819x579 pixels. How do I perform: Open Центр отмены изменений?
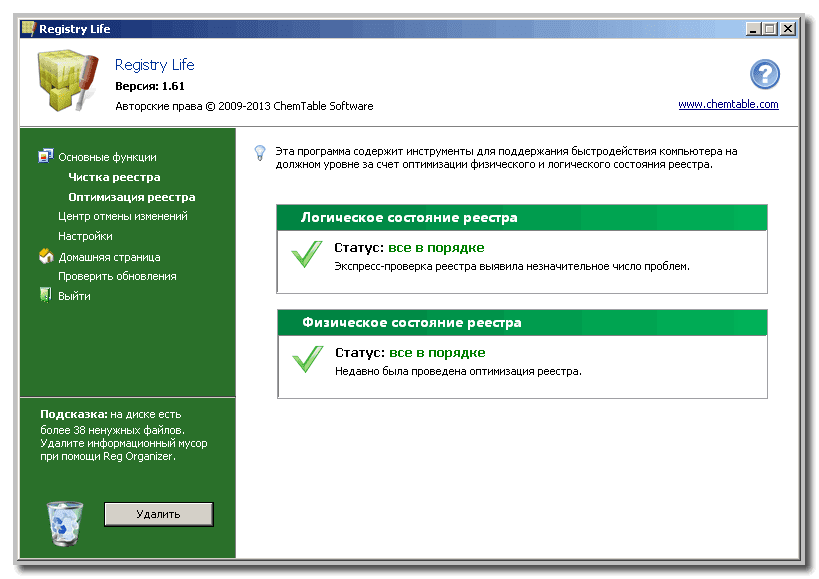tap(123, 216)
